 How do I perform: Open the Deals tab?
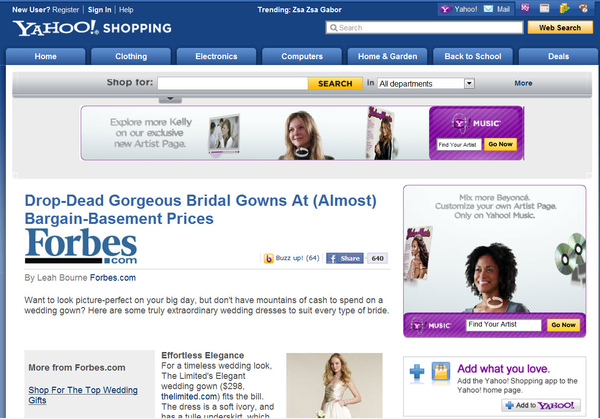pos(558,57)
